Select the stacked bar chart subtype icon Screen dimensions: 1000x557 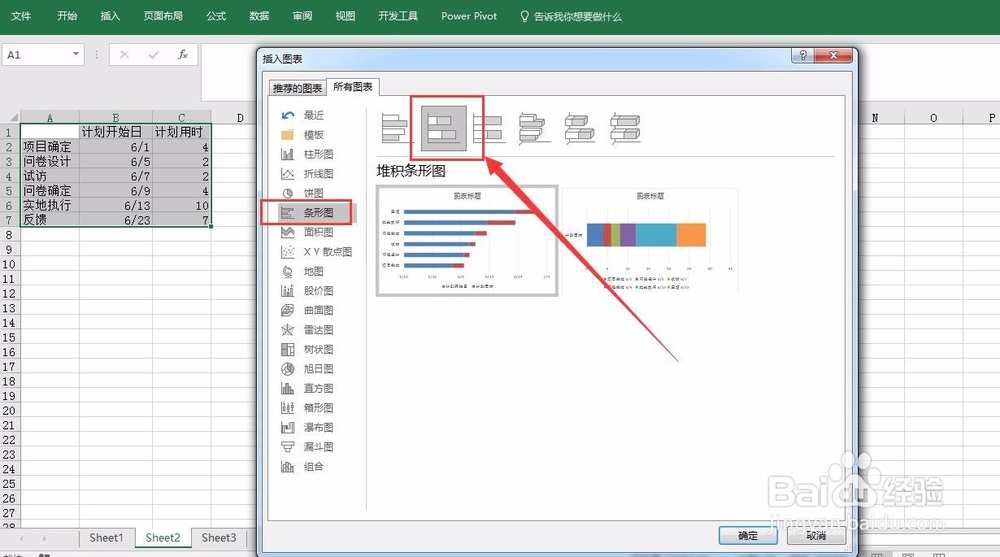[x=443, y=128]
